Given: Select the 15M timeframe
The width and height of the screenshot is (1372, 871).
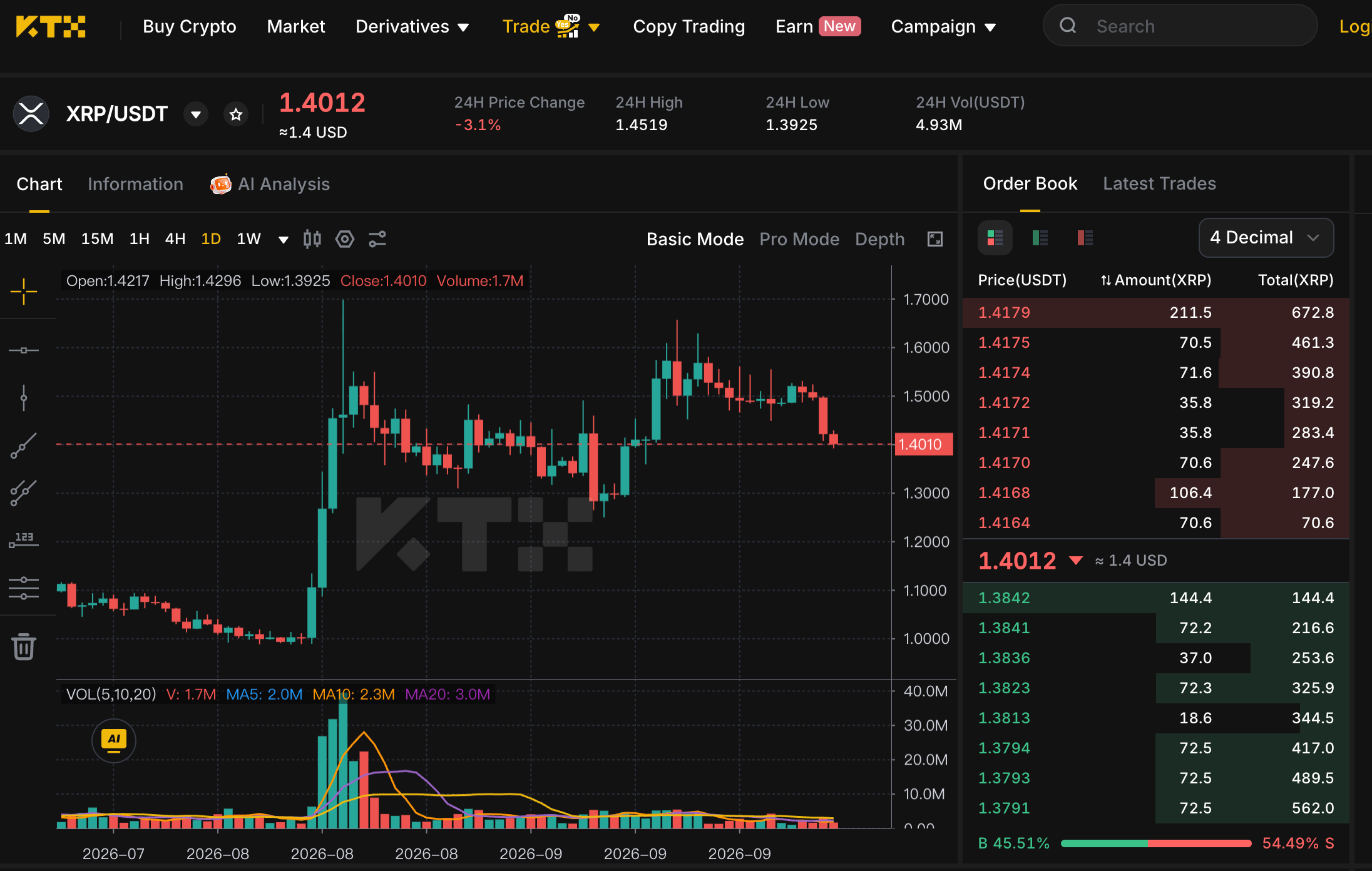Looking at the screenshot, I should pyautogui.click(x=97, y=239).
